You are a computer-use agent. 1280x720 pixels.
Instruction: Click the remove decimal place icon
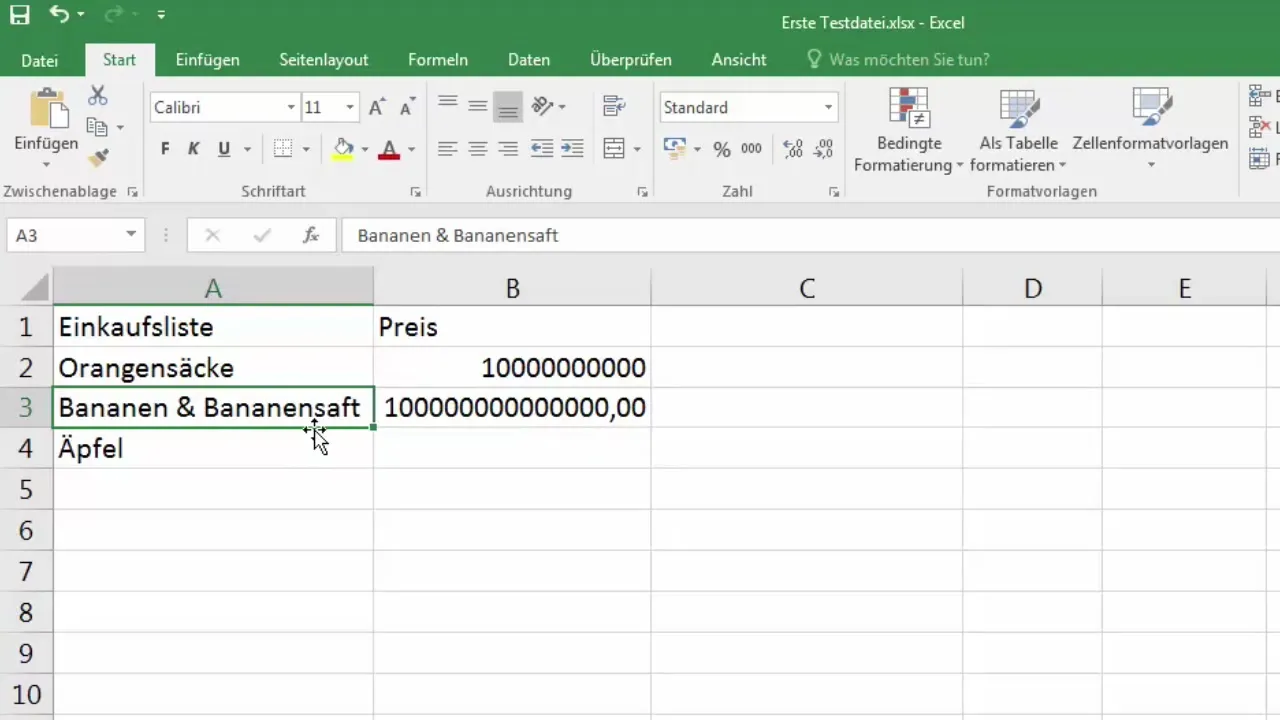pos(823,149)
